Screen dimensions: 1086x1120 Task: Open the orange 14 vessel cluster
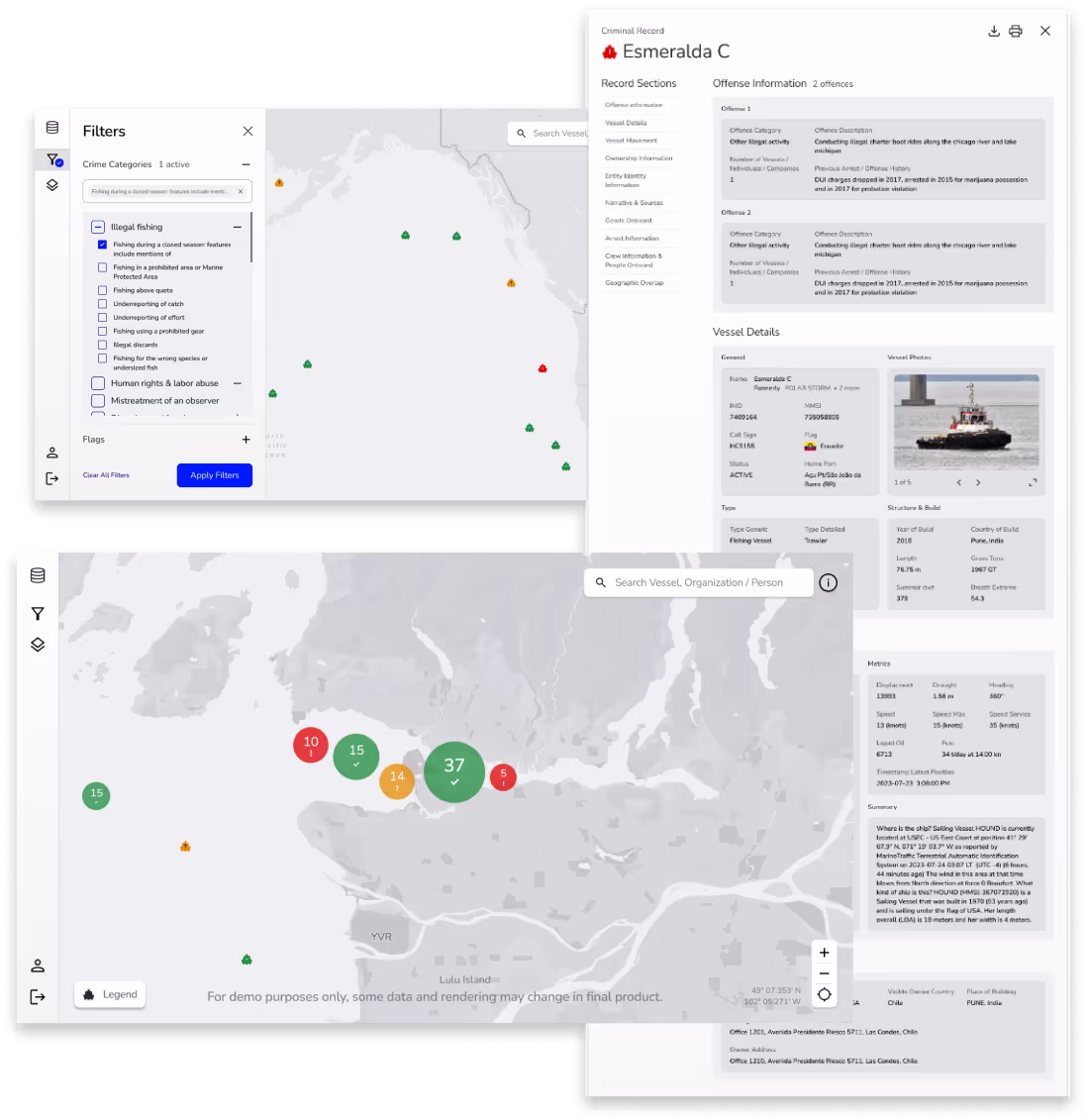[397, 780]
